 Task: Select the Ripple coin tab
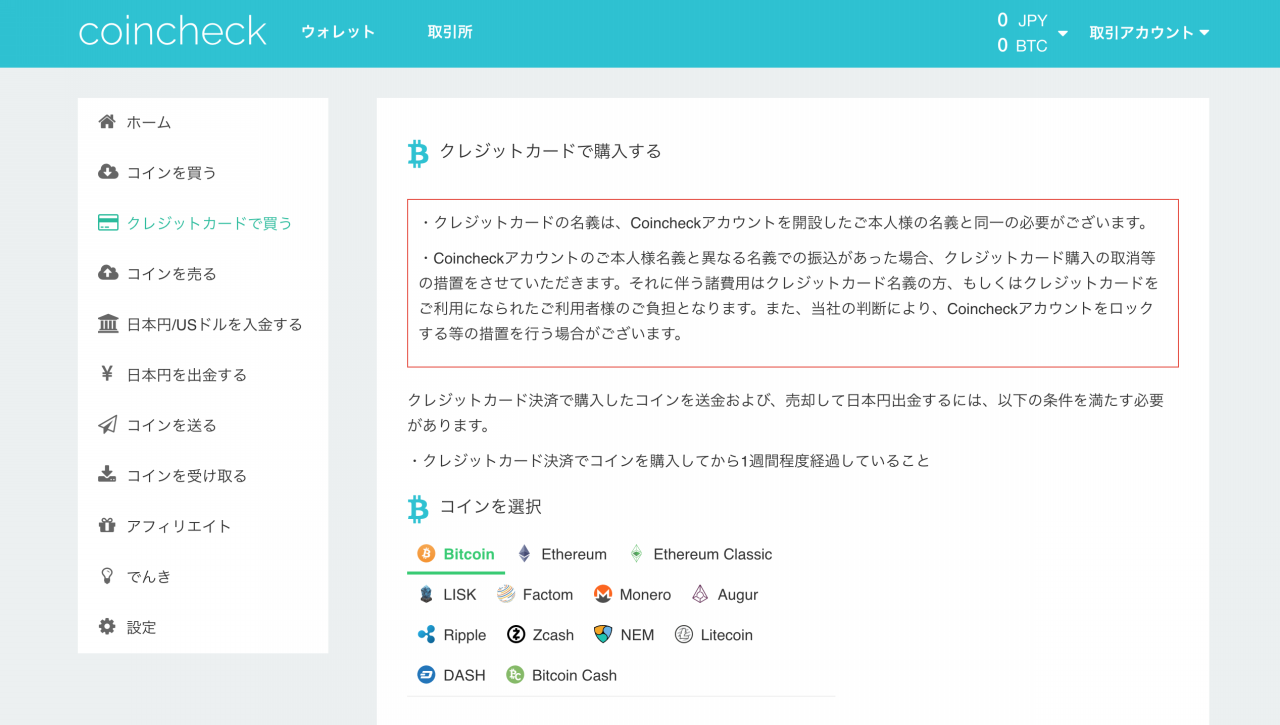[x=452, y=635]
